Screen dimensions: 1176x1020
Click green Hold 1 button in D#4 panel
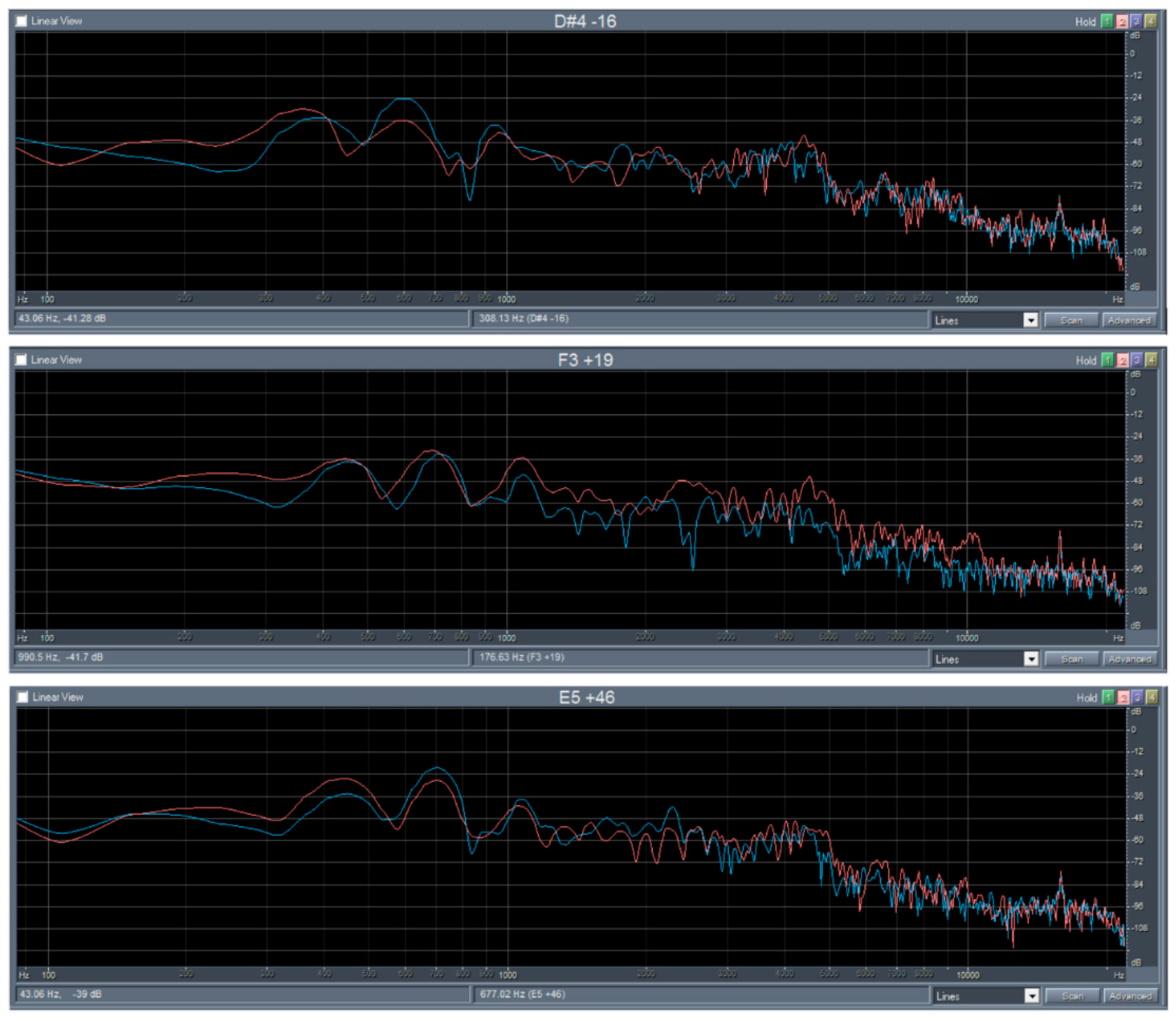(x=1106, y=21)
